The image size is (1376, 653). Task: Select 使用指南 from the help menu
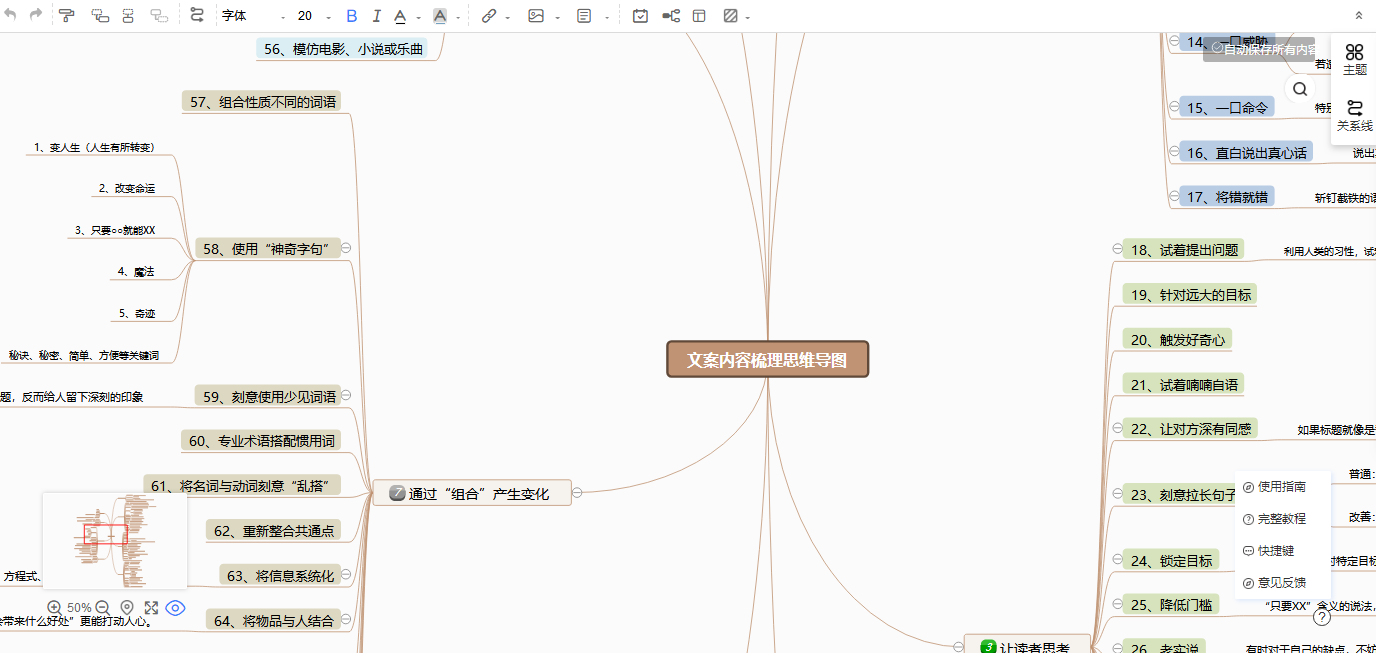(x=1281, y=487)
